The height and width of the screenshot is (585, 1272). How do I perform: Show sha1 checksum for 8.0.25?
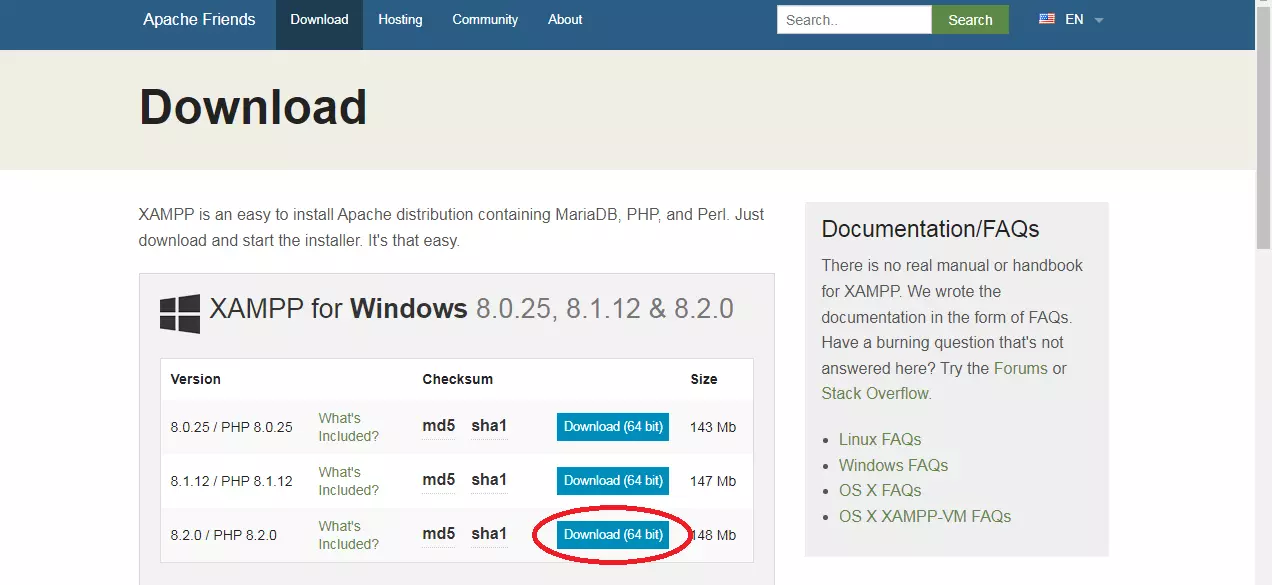489,426
